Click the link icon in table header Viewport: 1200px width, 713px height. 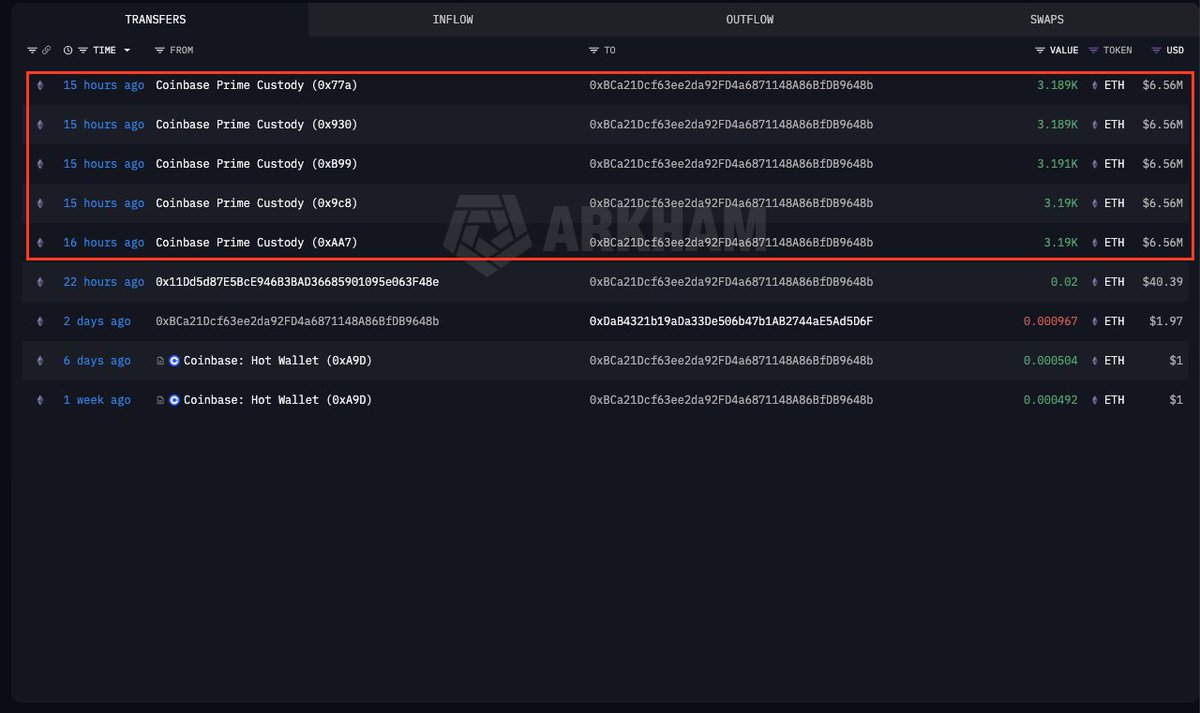[46, 50]
